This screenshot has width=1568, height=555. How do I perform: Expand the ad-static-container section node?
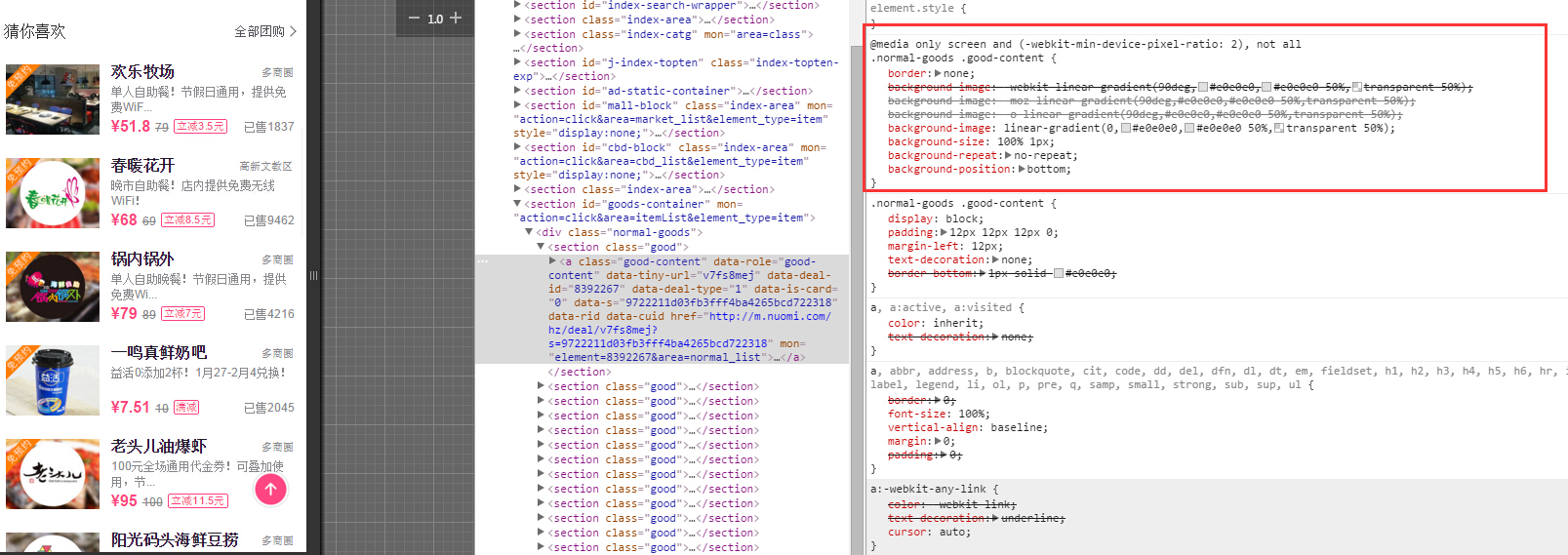518,91
